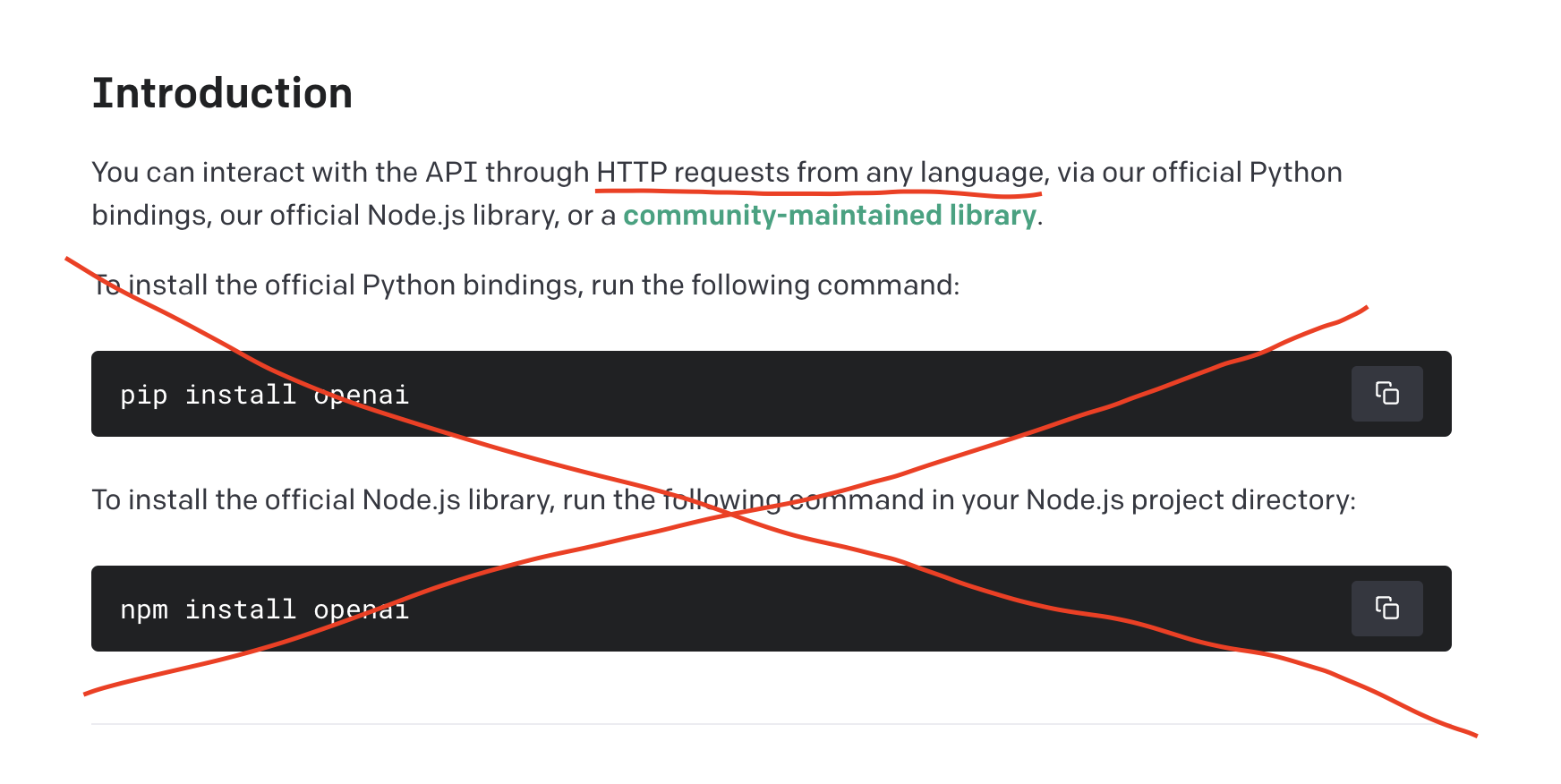Click "project directory:" in the Node.js sentence

1244,500
